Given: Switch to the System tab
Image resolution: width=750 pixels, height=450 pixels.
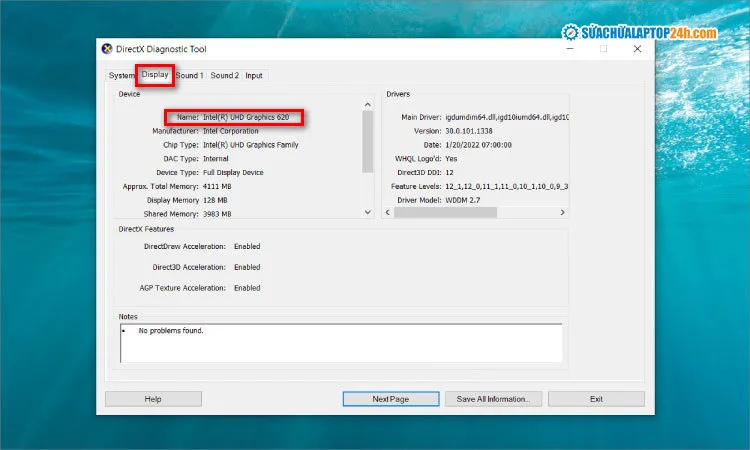Looking at the screenshot, I should point(121,75).
